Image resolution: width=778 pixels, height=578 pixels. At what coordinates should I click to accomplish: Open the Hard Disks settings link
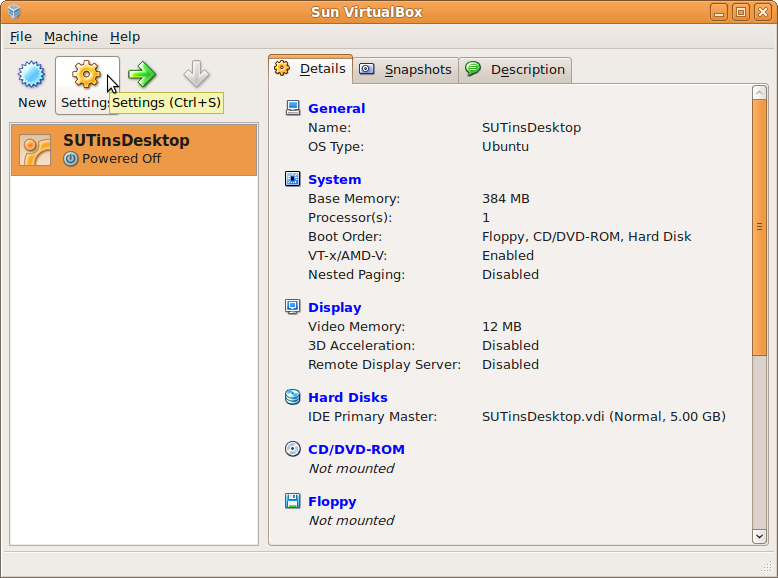click(x=348, y=397)
